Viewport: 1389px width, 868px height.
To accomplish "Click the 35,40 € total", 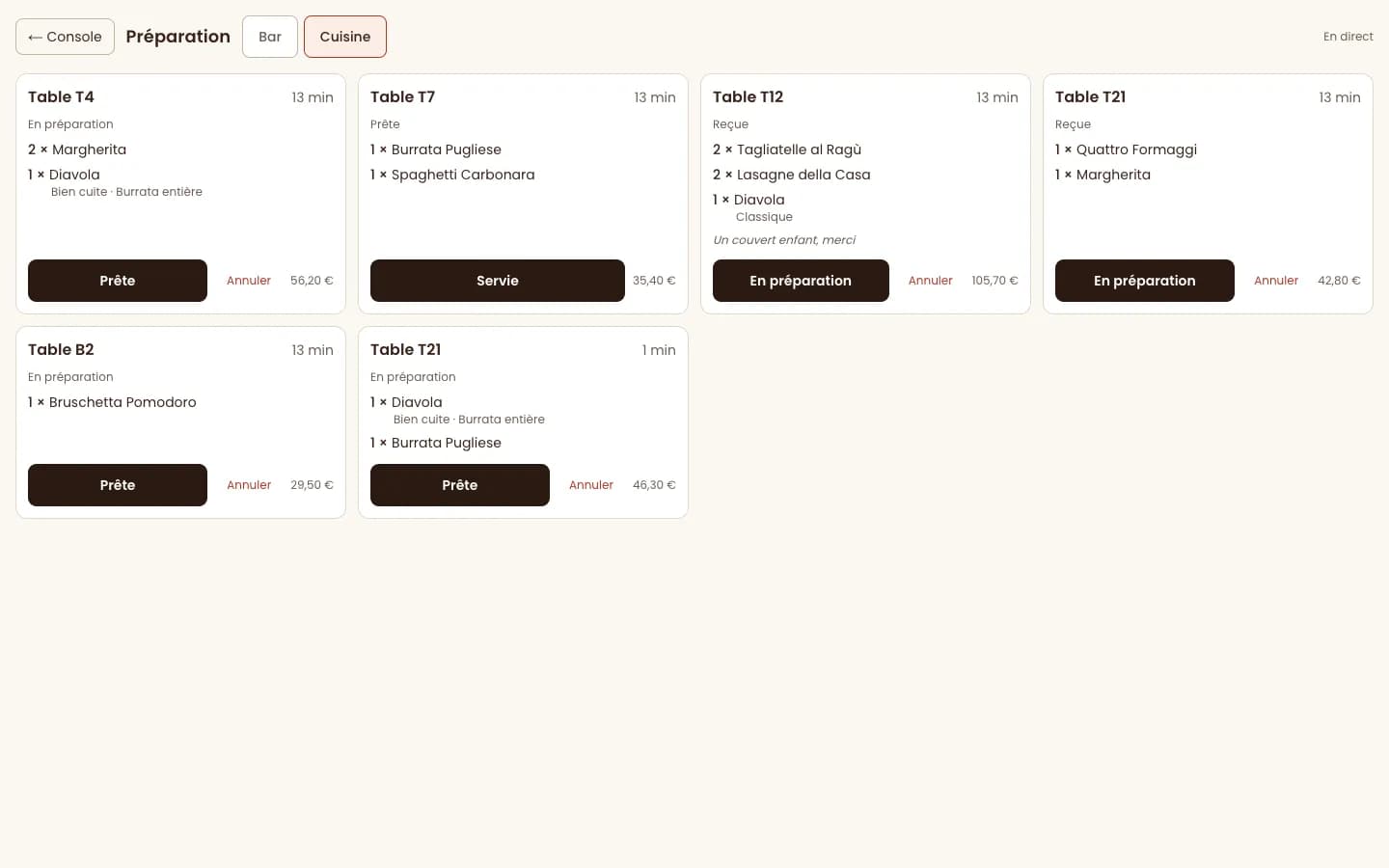I will [x=654, y=281].
